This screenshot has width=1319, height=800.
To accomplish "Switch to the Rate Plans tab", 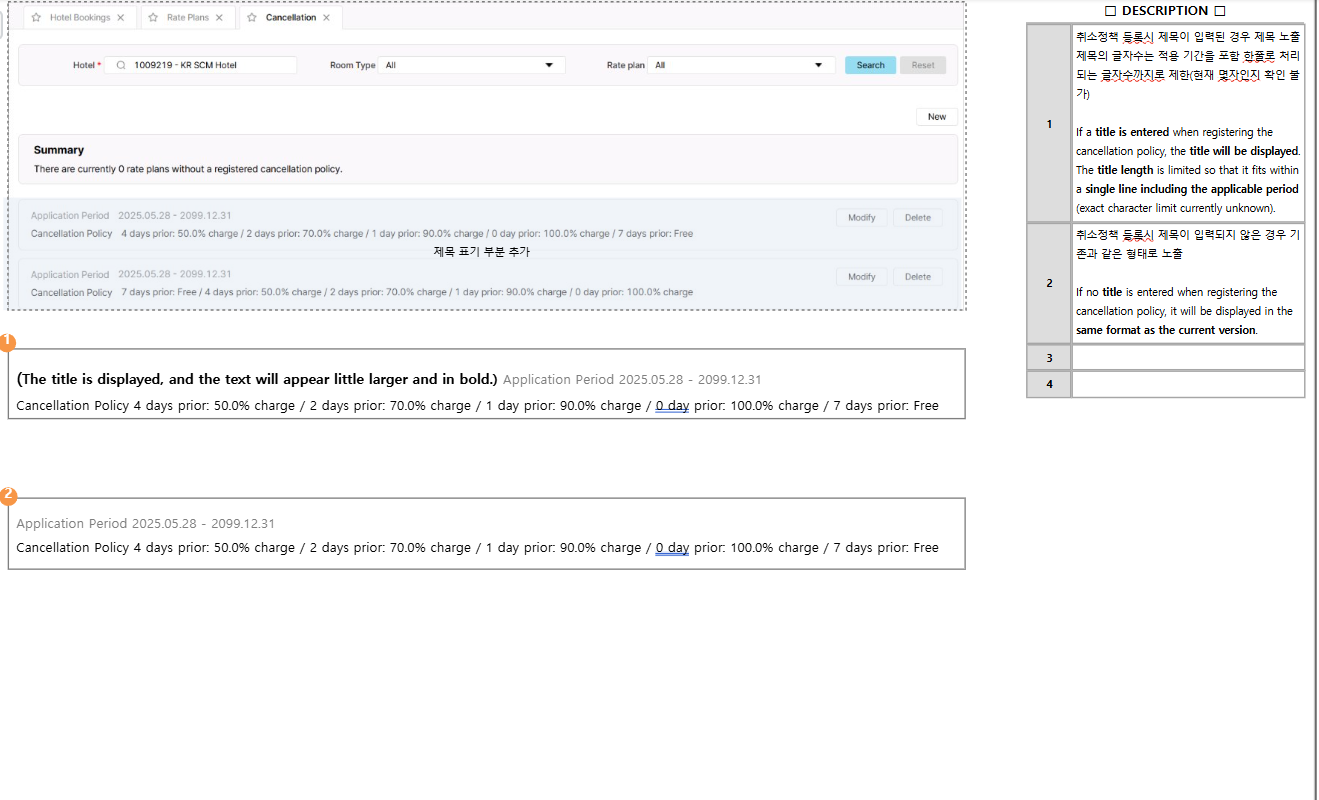I will 187,18.
